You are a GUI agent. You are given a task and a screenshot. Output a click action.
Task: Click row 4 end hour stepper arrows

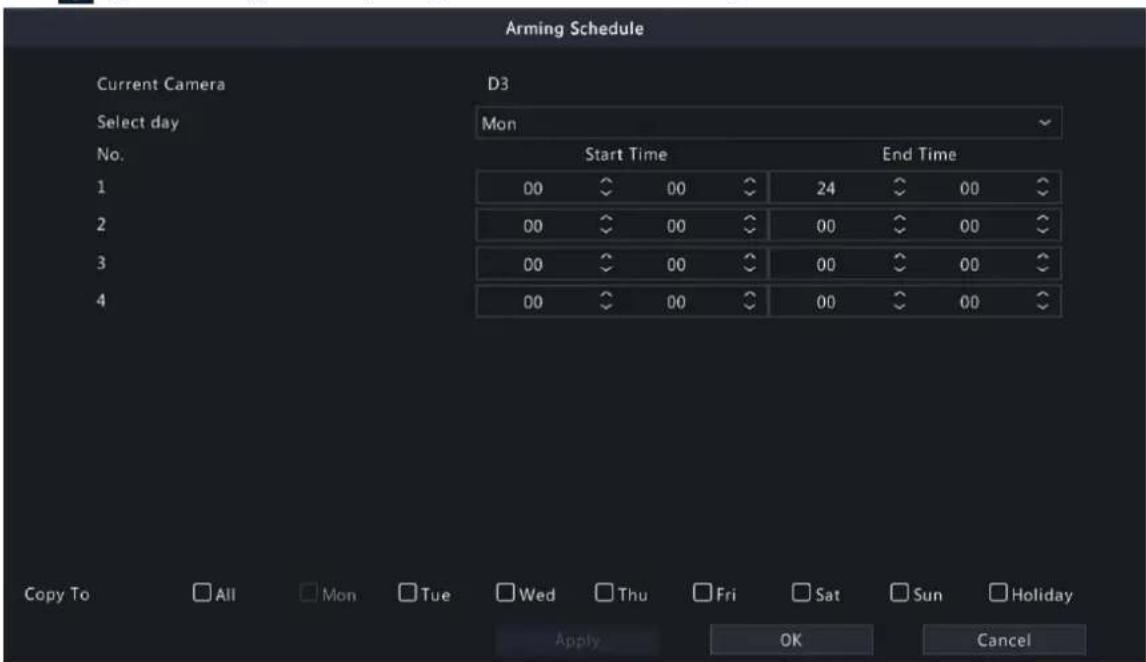point(900,302)
